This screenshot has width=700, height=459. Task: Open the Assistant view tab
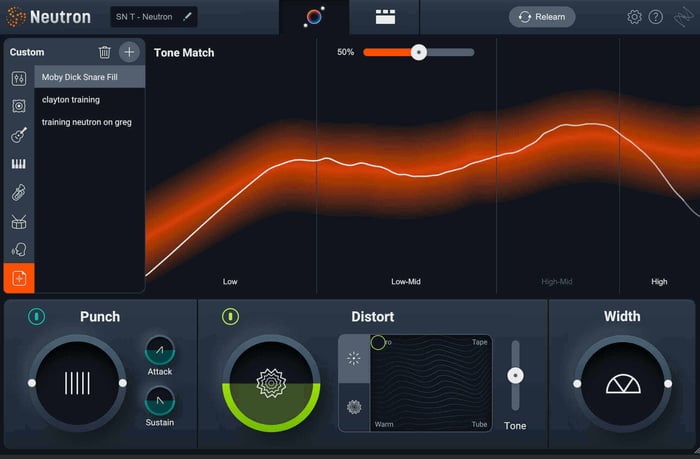(314, 17)
